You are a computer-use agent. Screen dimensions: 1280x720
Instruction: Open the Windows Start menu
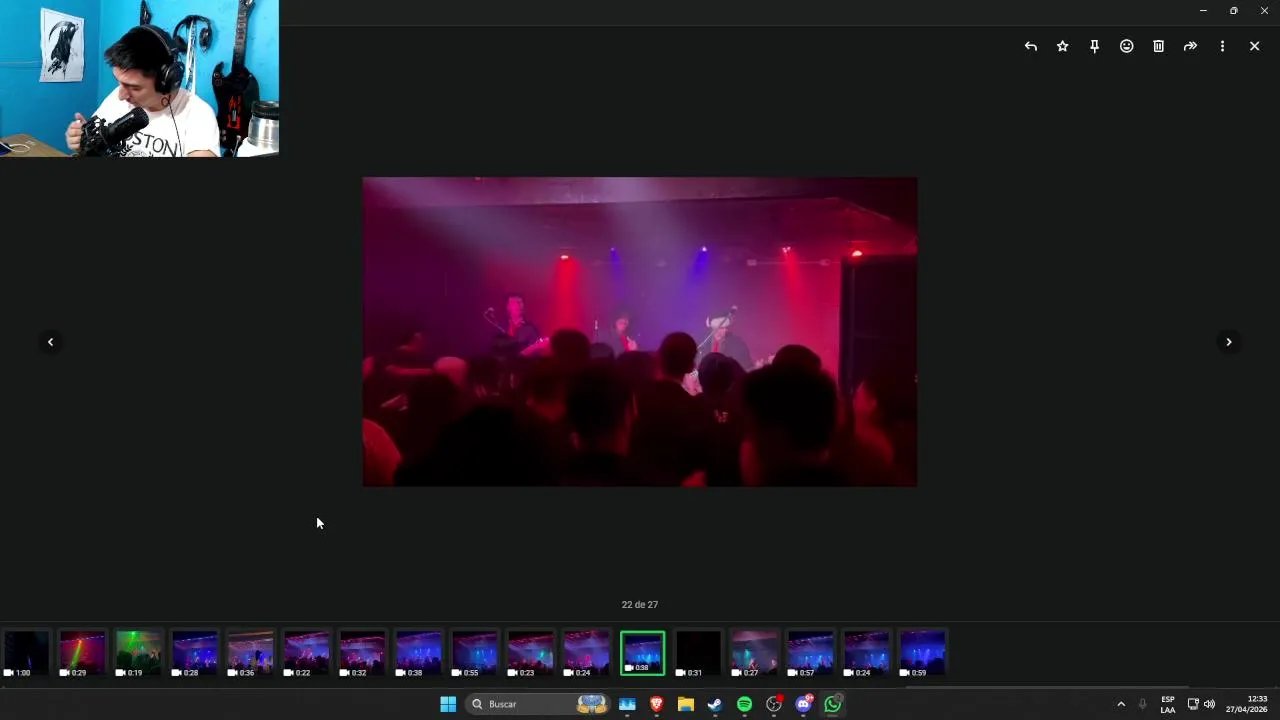[x=448, y=704]
